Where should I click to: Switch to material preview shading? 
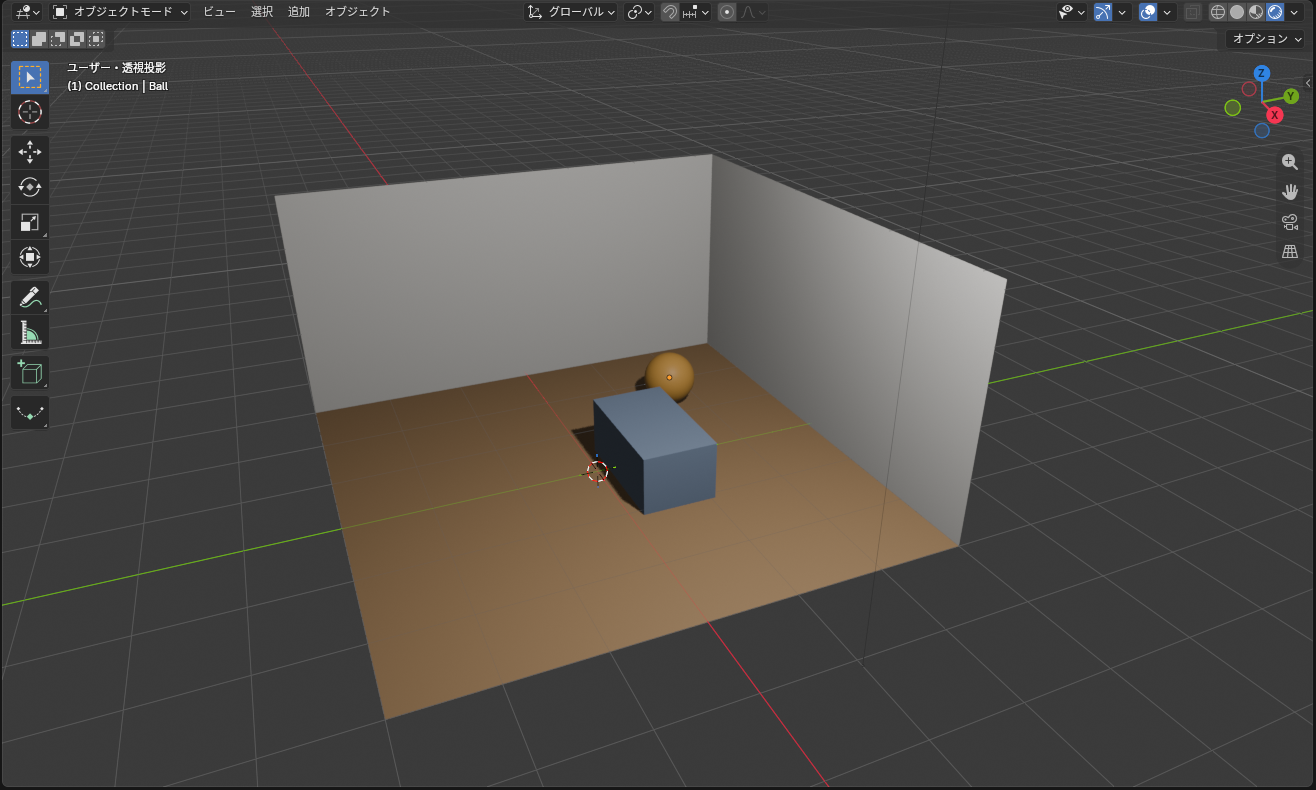(x=1256, y=12)
